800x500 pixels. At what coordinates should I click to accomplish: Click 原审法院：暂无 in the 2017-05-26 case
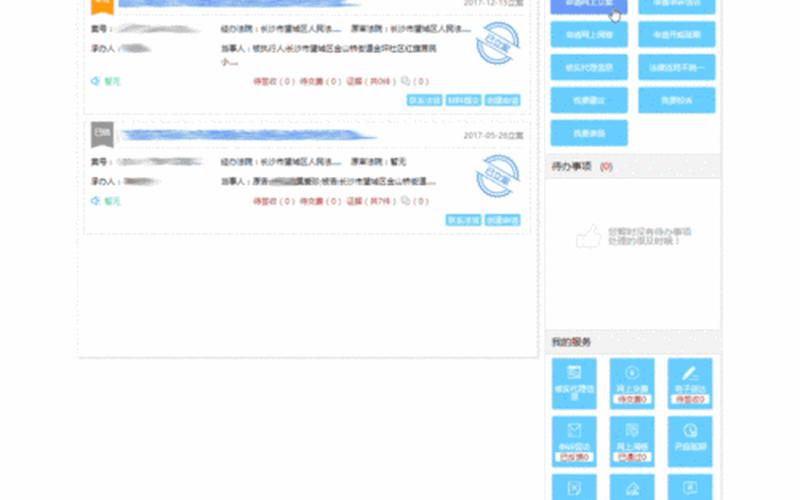pyautogui.click(x=378, y=162)
